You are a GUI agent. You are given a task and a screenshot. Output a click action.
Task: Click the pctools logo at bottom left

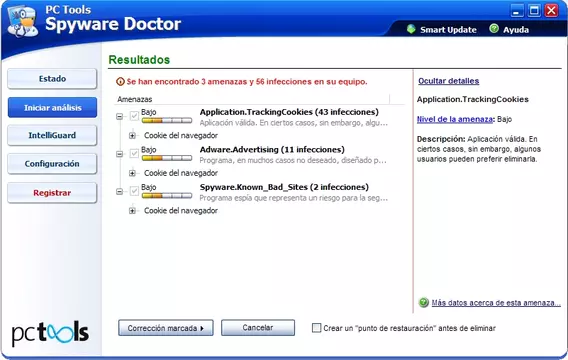50,333
